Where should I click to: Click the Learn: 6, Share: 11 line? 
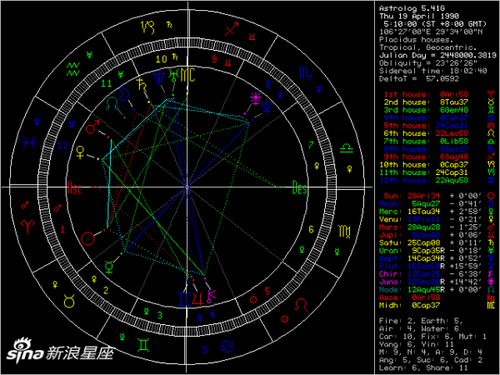pos(423,368)
